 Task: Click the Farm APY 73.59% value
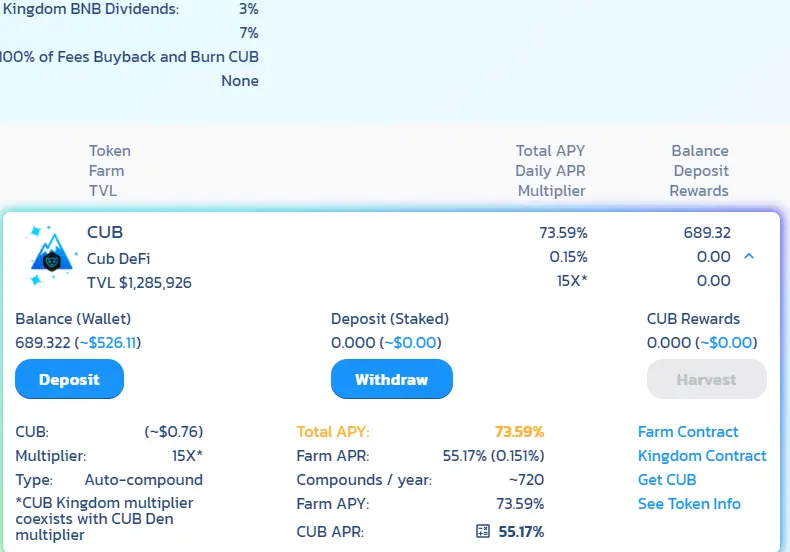520,504
